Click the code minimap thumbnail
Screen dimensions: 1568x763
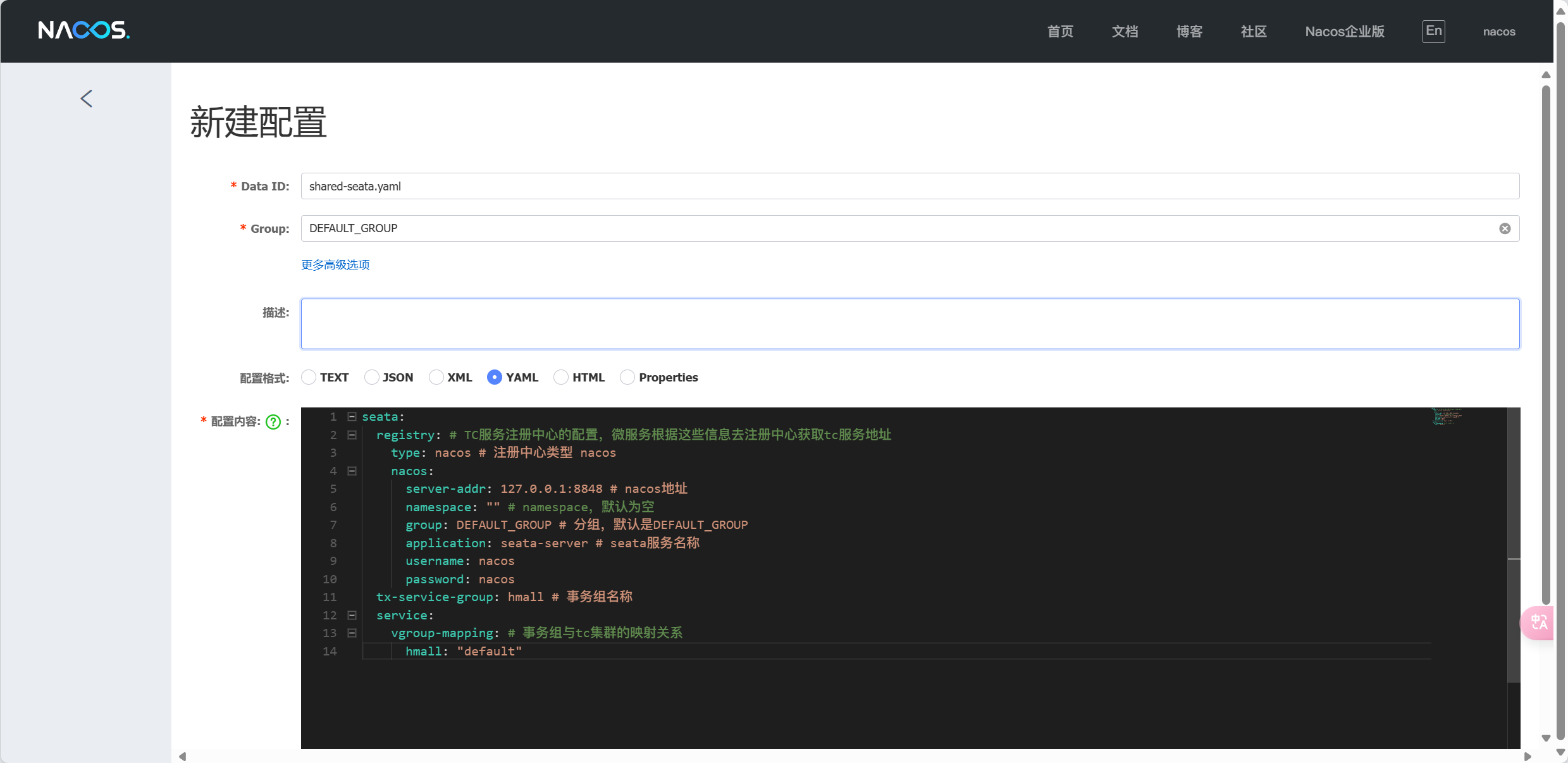(1447, 417)
